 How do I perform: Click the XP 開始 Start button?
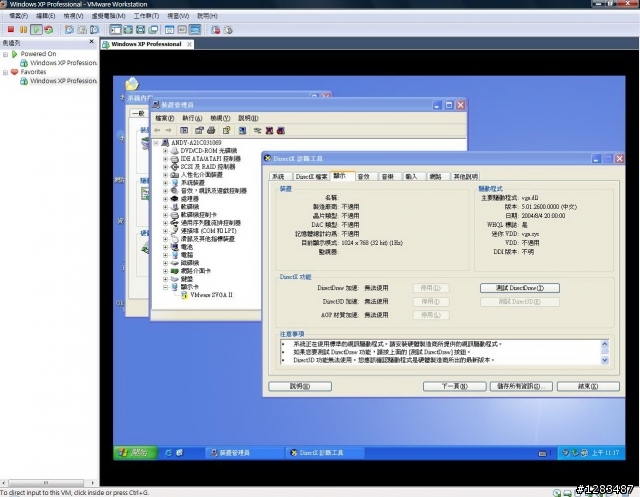click(x=135, y=453)
